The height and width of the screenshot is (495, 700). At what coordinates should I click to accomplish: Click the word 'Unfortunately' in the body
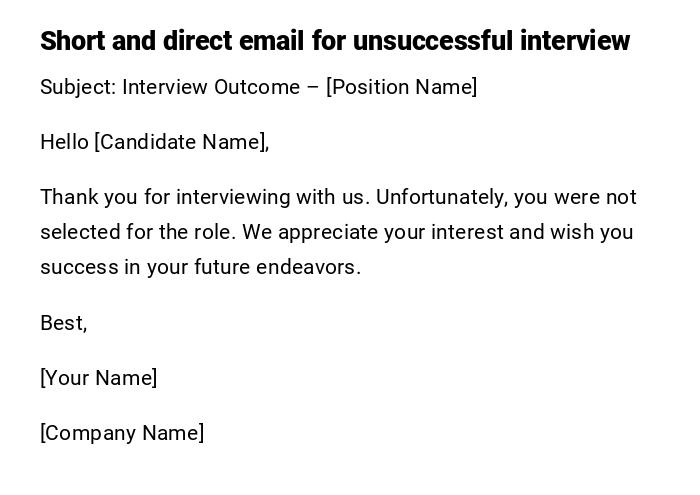click(x=441, y=197)
